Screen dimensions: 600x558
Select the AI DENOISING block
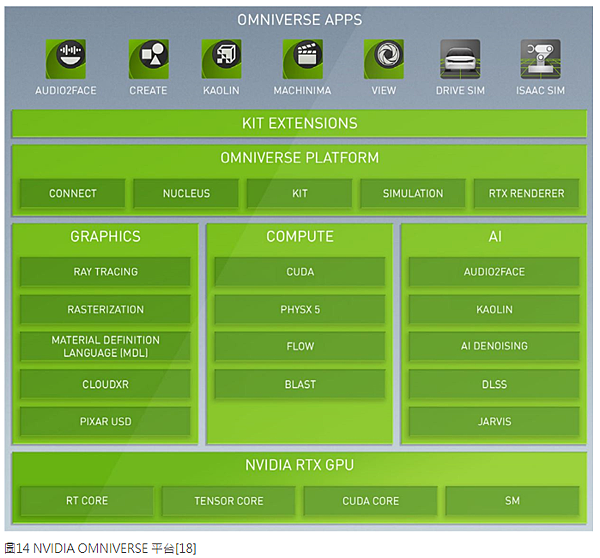coord(494,346)
